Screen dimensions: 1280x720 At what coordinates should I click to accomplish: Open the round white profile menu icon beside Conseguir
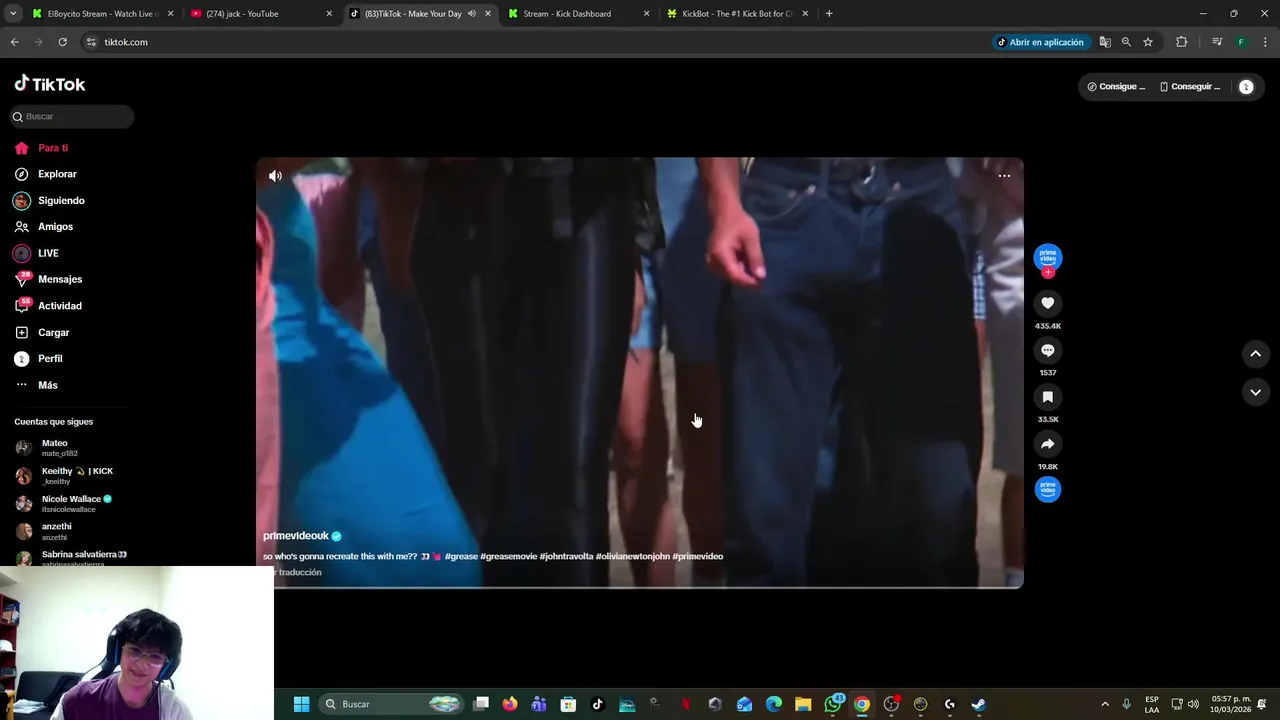1246,87
